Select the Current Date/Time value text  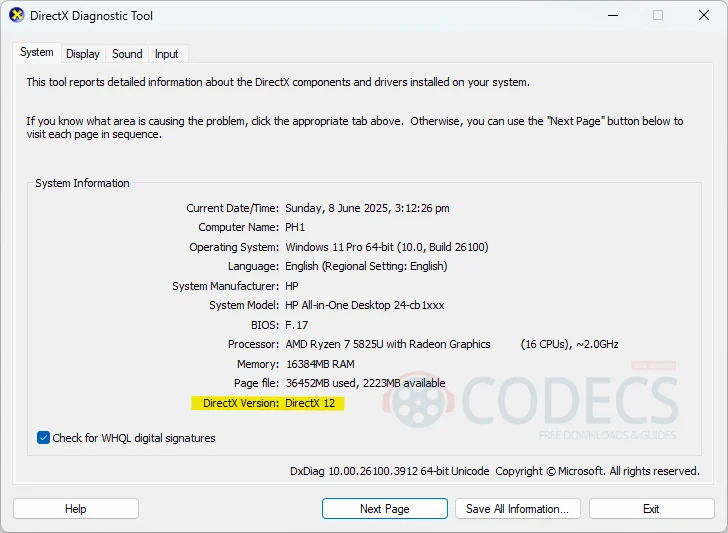click(x=367, y=208)
